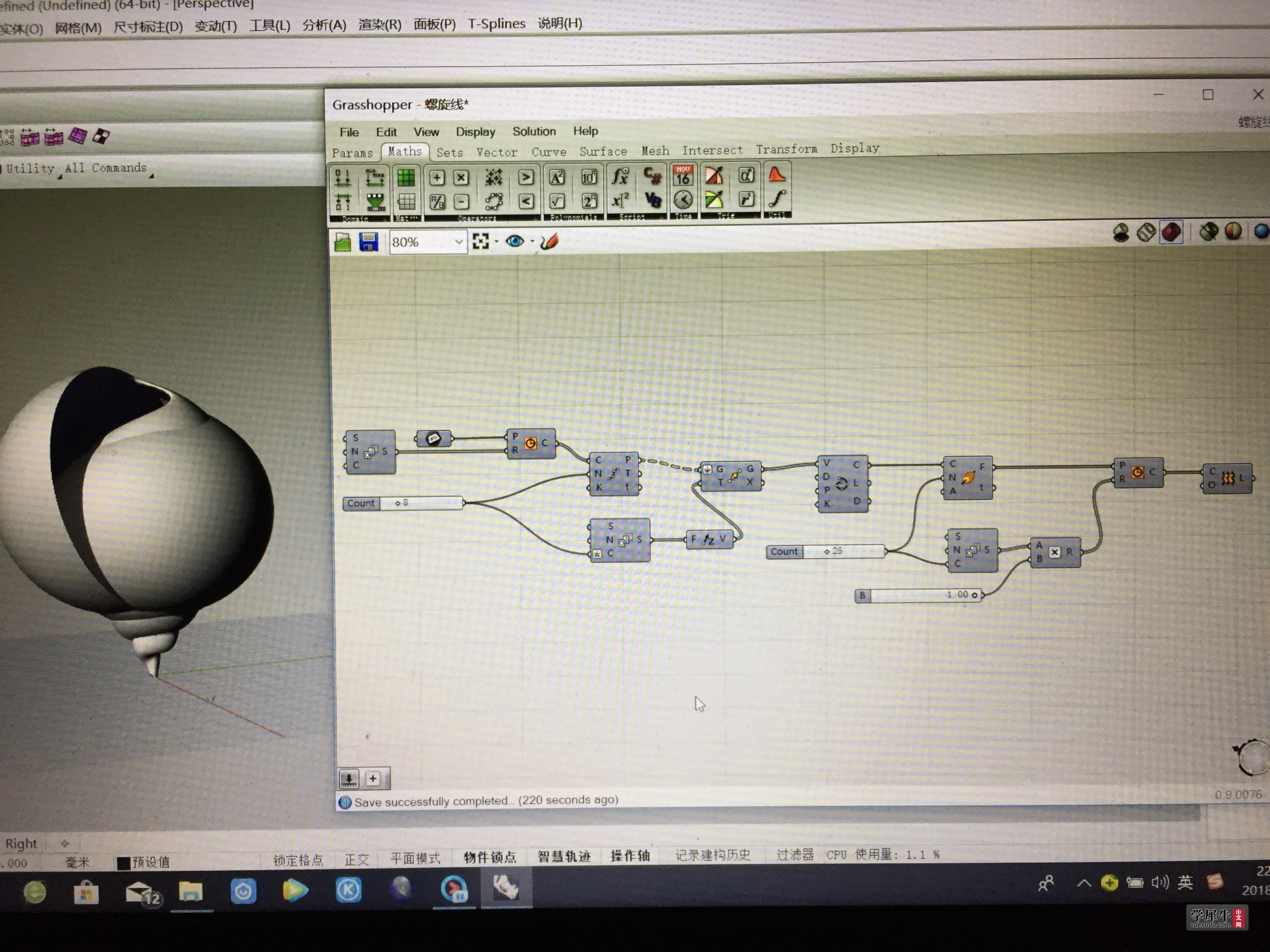The width and height of the screenshot is (1270, 952).
Task: Pick the NOV 16 calendar date icon
Action: tap(683, 175)
